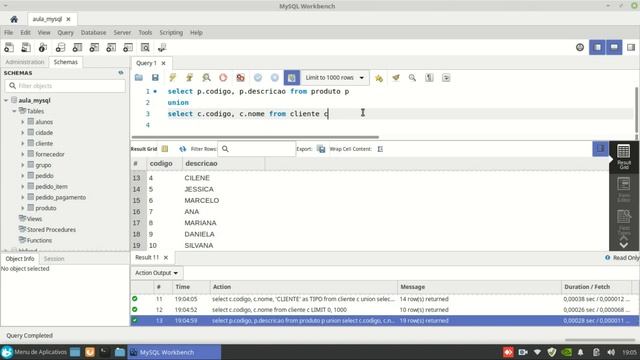Open the Limit to 1000 rows dropdown
Screen dimensions: 640x360
pyautogui.click(x=335, y=78)
